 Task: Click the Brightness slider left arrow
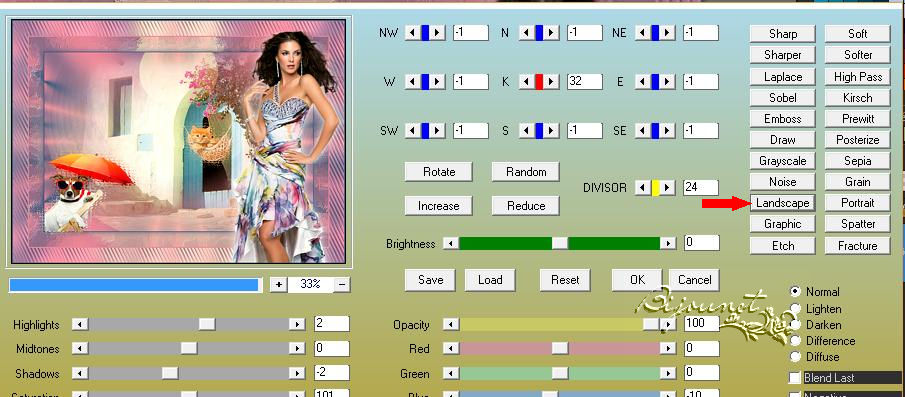[451, 244]
